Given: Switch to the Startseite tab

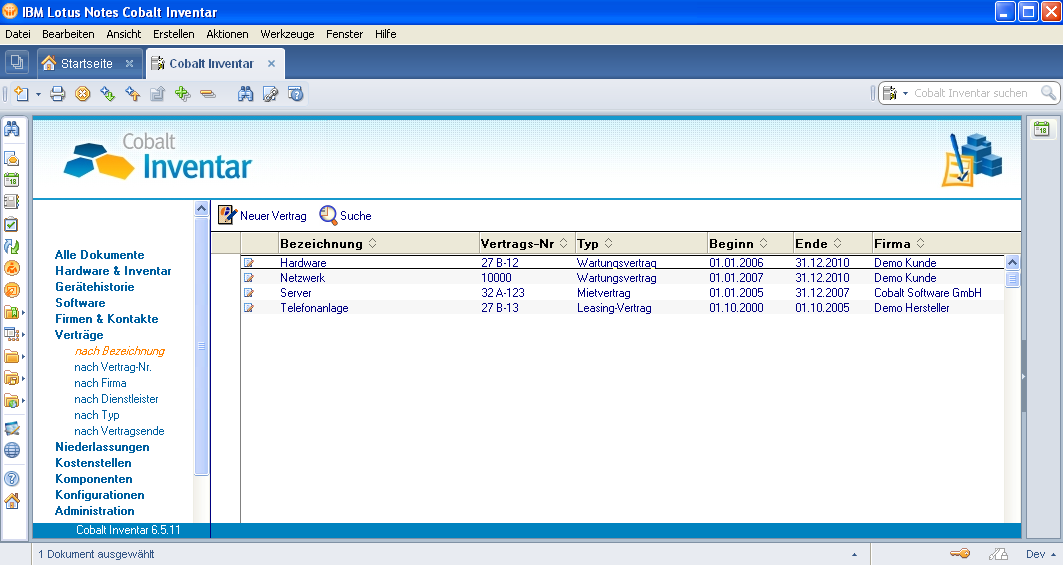Looking at the screenshot, I should coord(87,64).
